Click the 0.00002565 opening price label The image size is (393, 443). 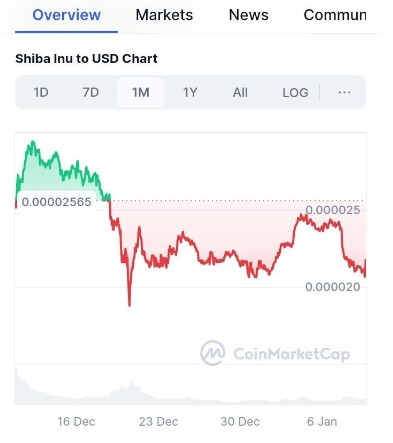point(56,202)
